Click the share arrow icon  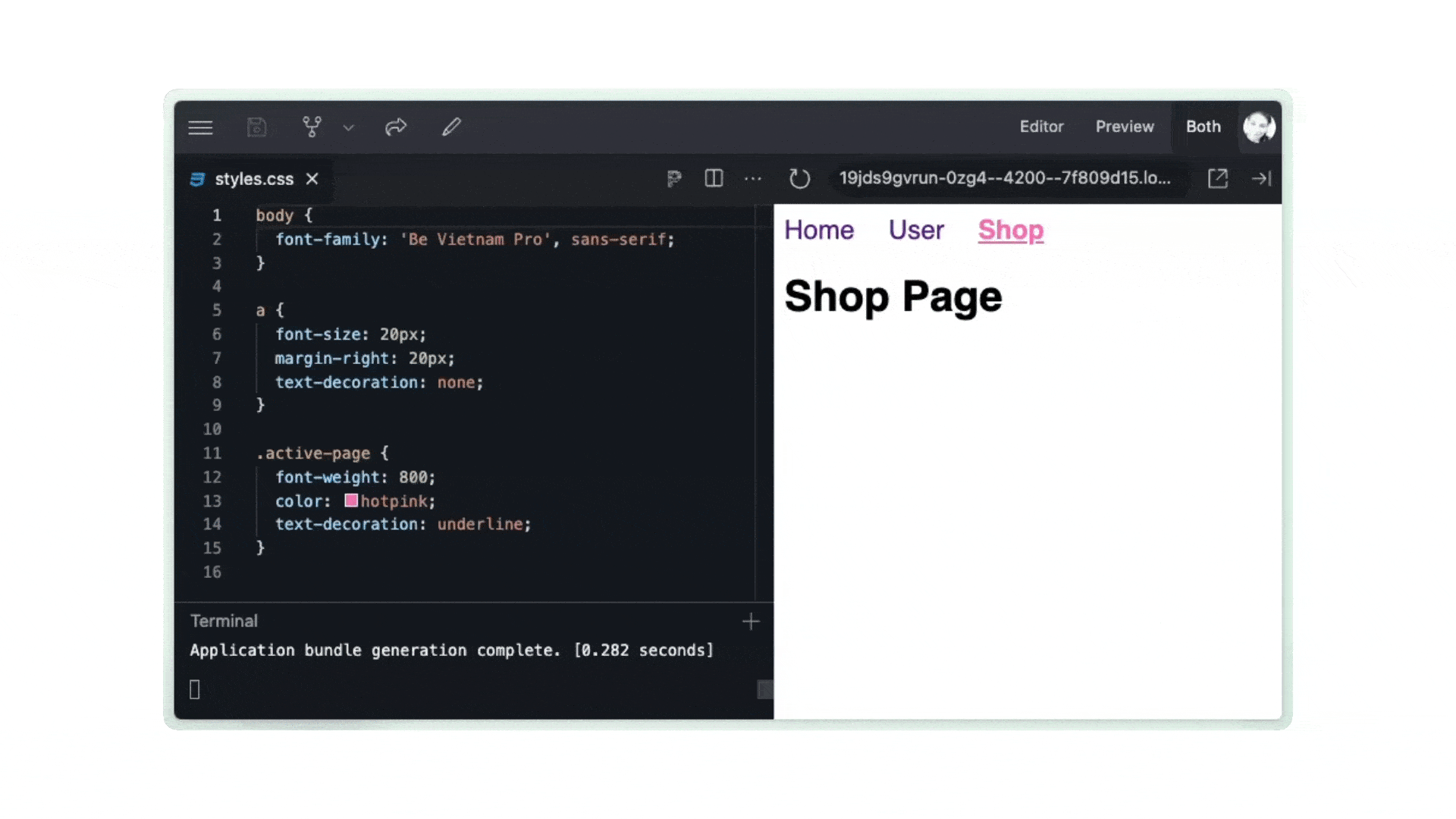[396, 127]
